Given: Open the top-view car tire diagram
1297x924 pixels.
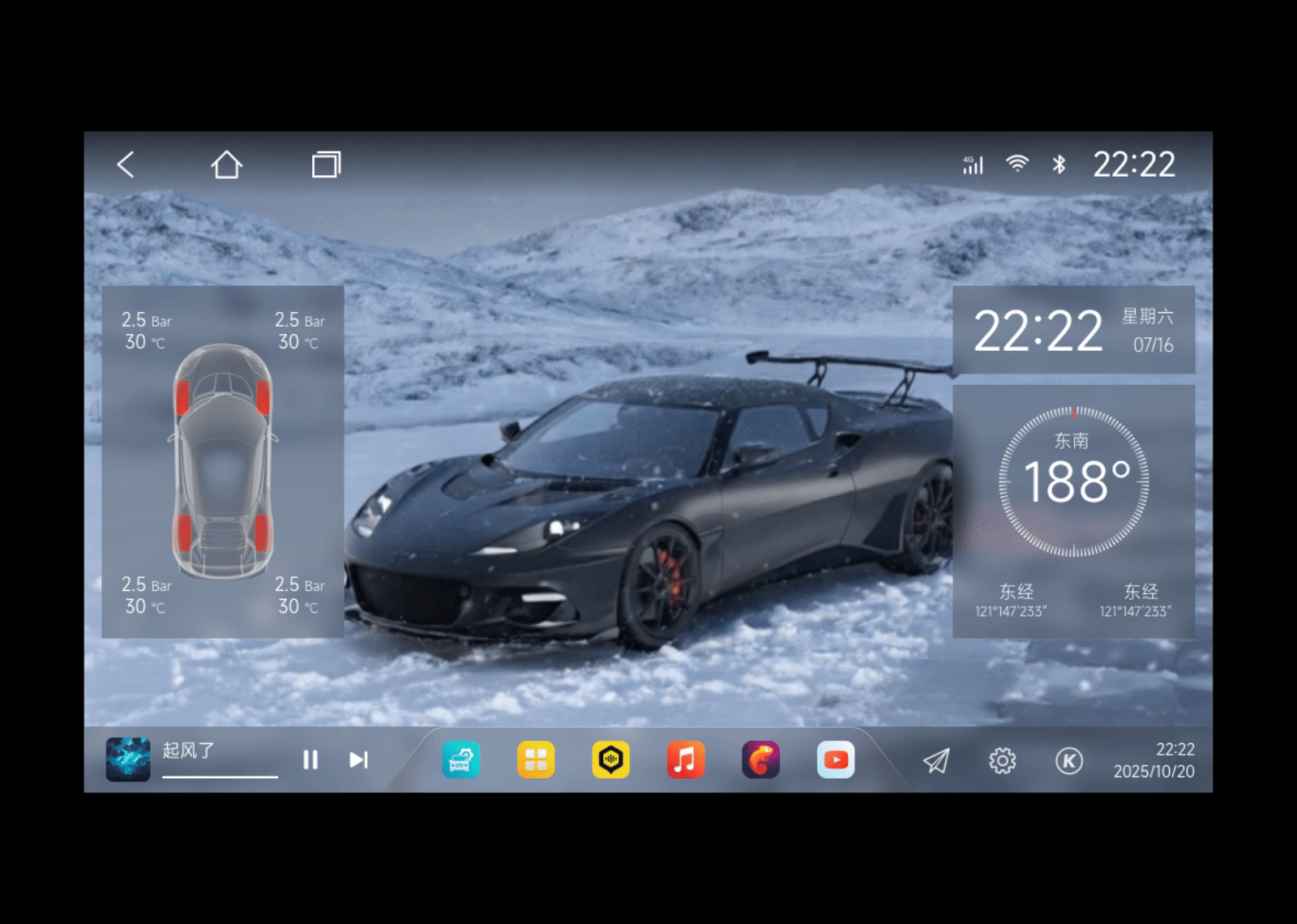Looking at the screenshot, I should [x=223, y=461].
